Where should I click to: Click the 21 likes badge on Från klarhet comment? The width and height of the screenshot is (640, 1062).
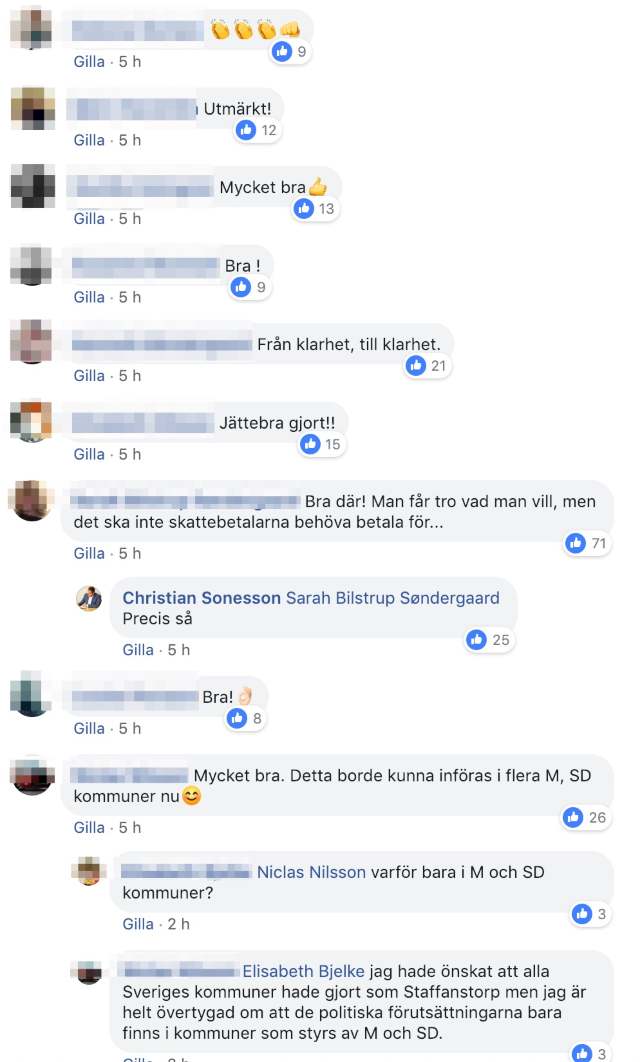click(x=428, y=366)
